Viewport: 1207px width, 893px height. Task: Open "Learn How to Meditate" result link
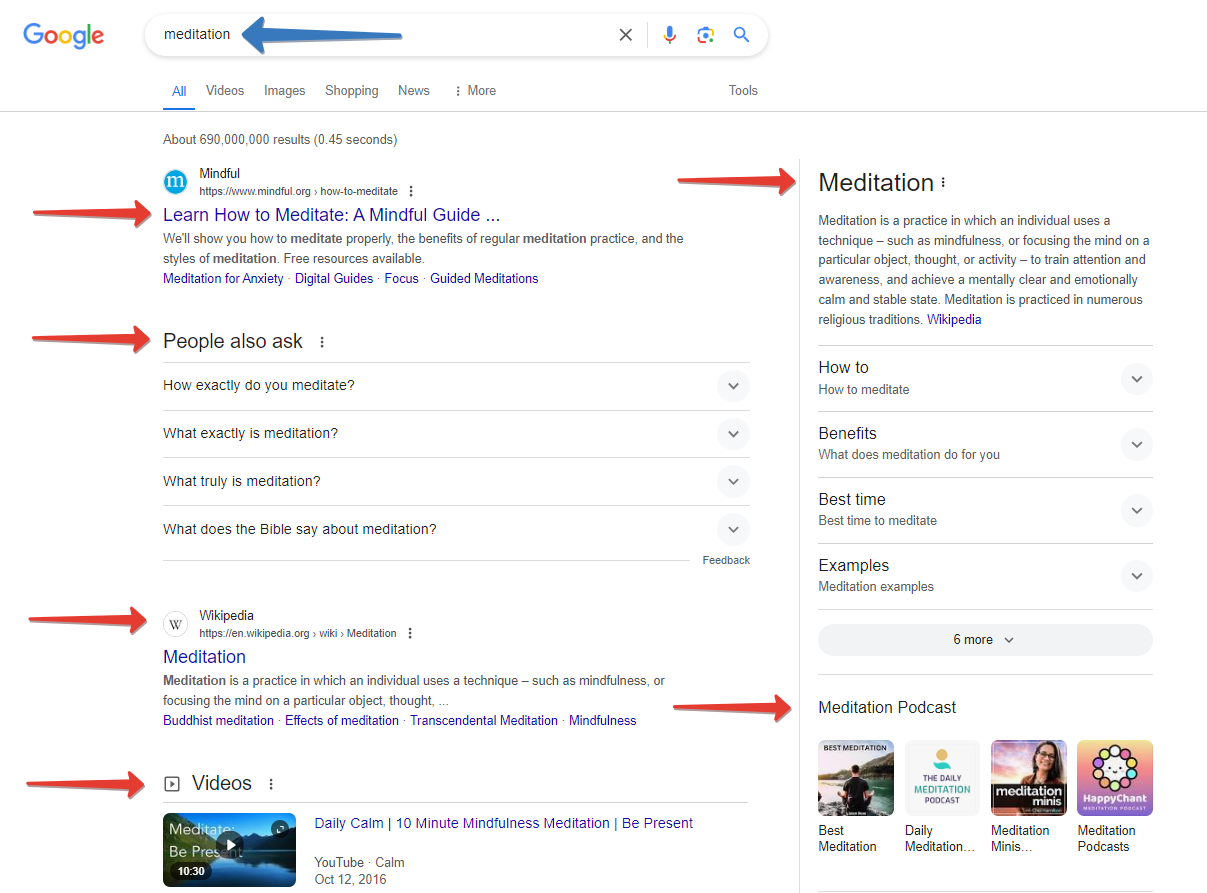click(331, 215)
